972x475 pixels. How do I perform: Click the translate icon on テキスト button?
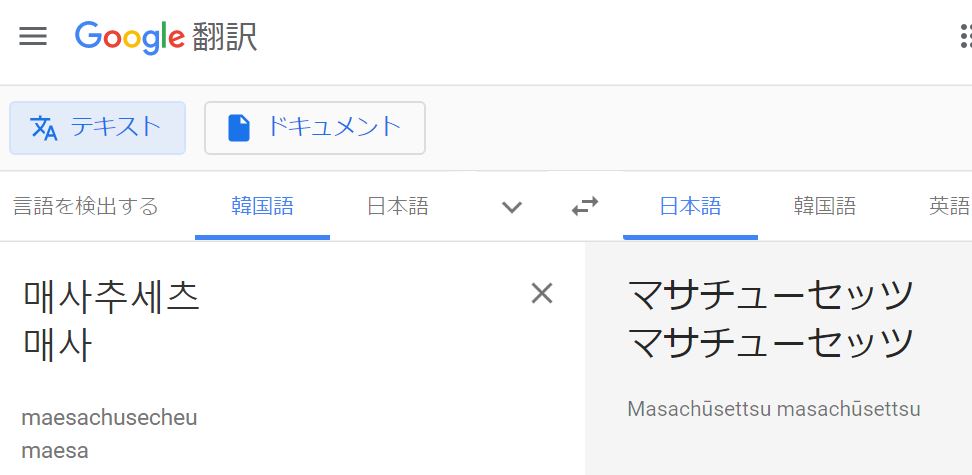(44, 128)
